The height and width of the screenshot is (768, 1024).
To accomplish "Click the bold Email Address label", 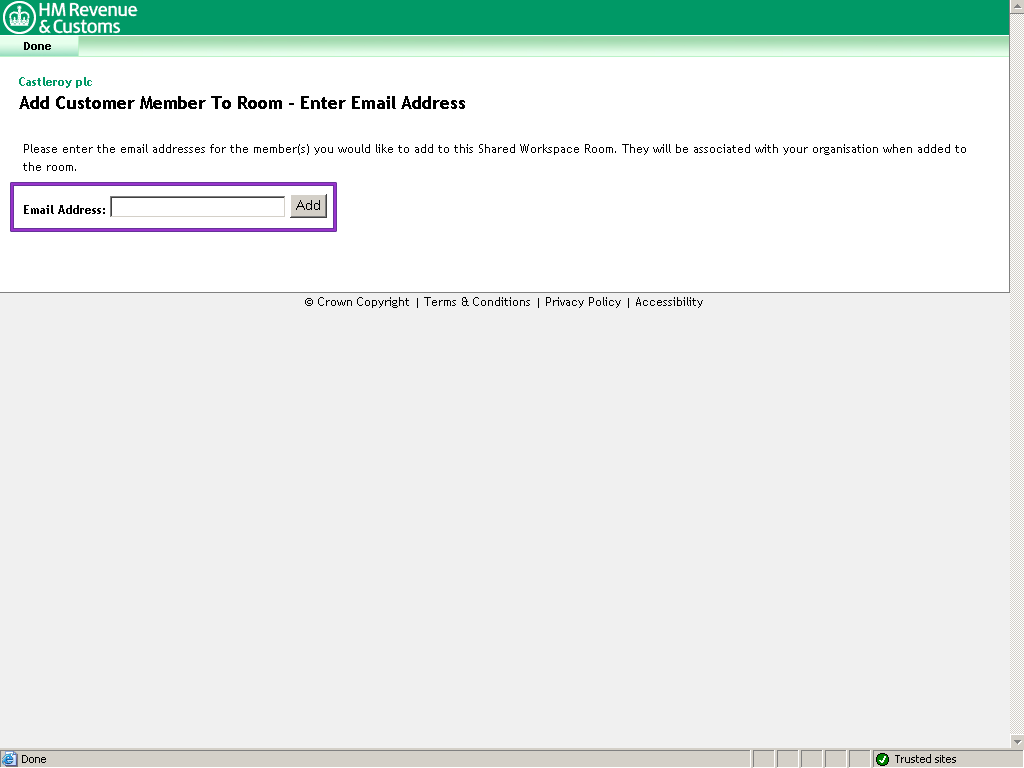I will pyautogui.click(x=64, y=210).
